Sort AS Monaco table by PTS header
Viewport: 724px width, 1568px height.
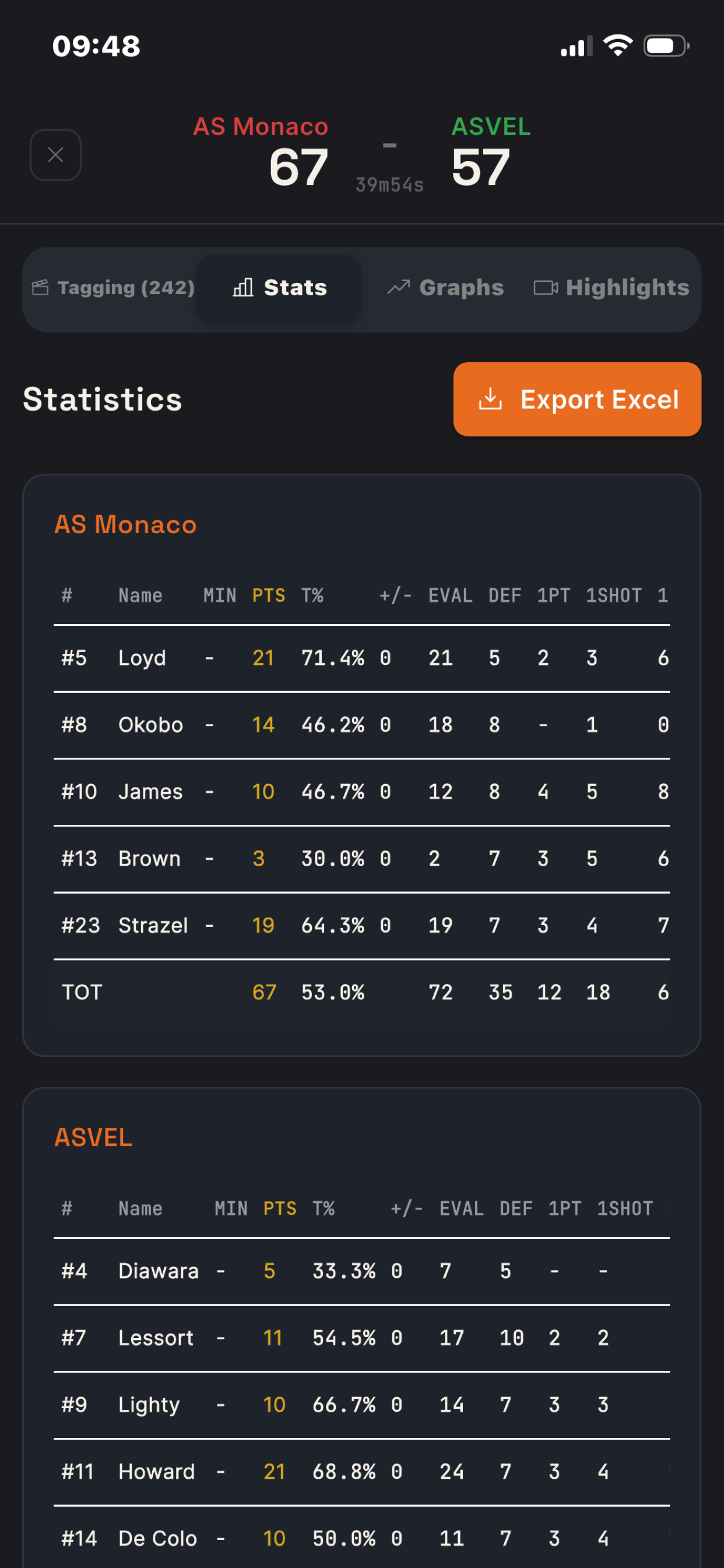[x=268, y=596]
